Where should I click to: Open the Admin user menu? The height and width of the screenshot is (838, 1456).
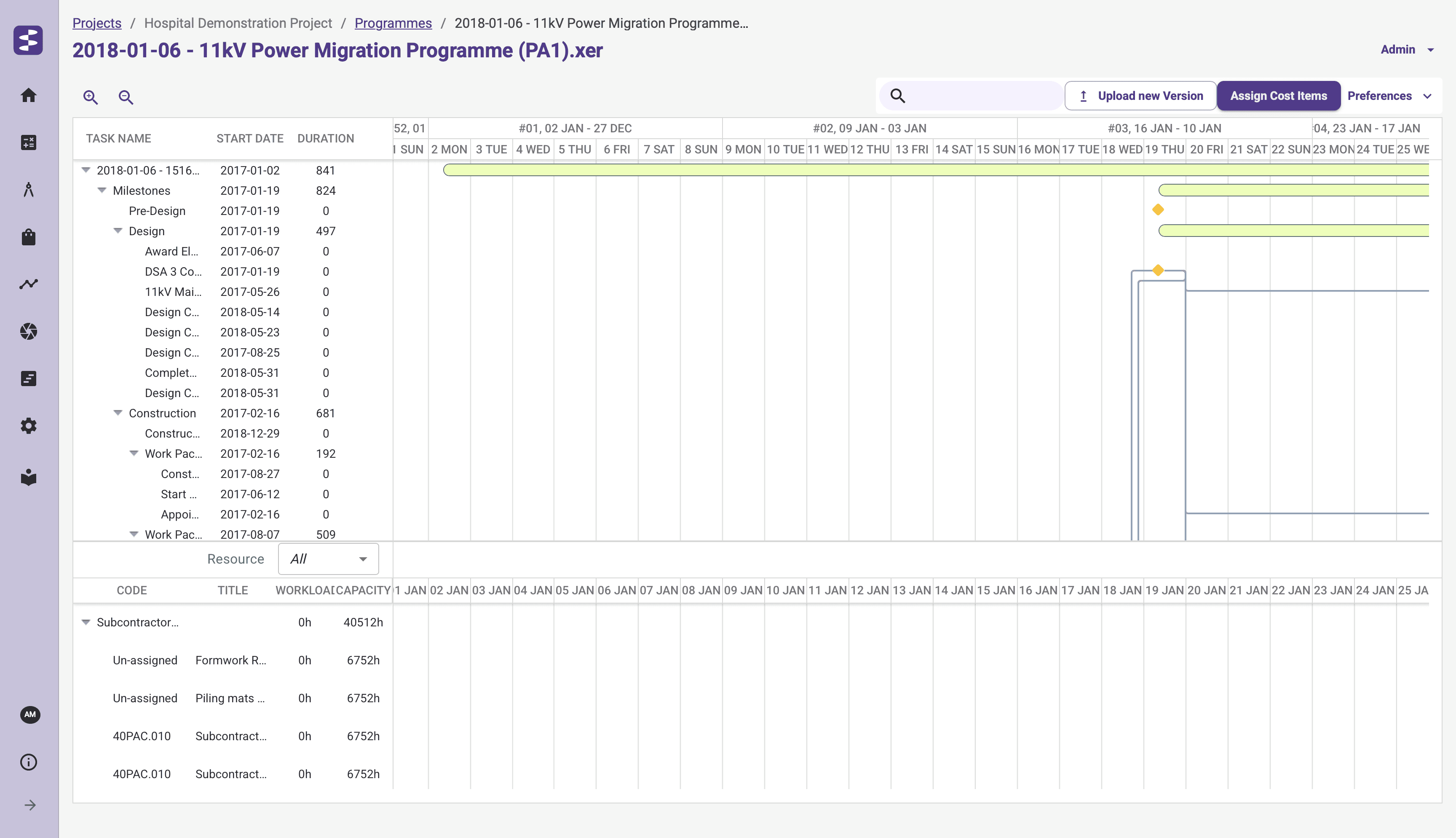(1407, 49)
